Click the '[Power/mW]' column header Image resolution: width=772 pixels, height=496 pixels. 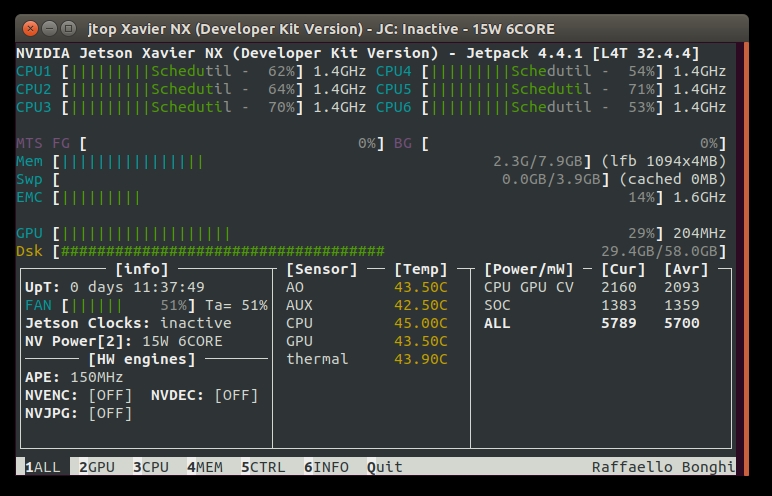[529, 269]
